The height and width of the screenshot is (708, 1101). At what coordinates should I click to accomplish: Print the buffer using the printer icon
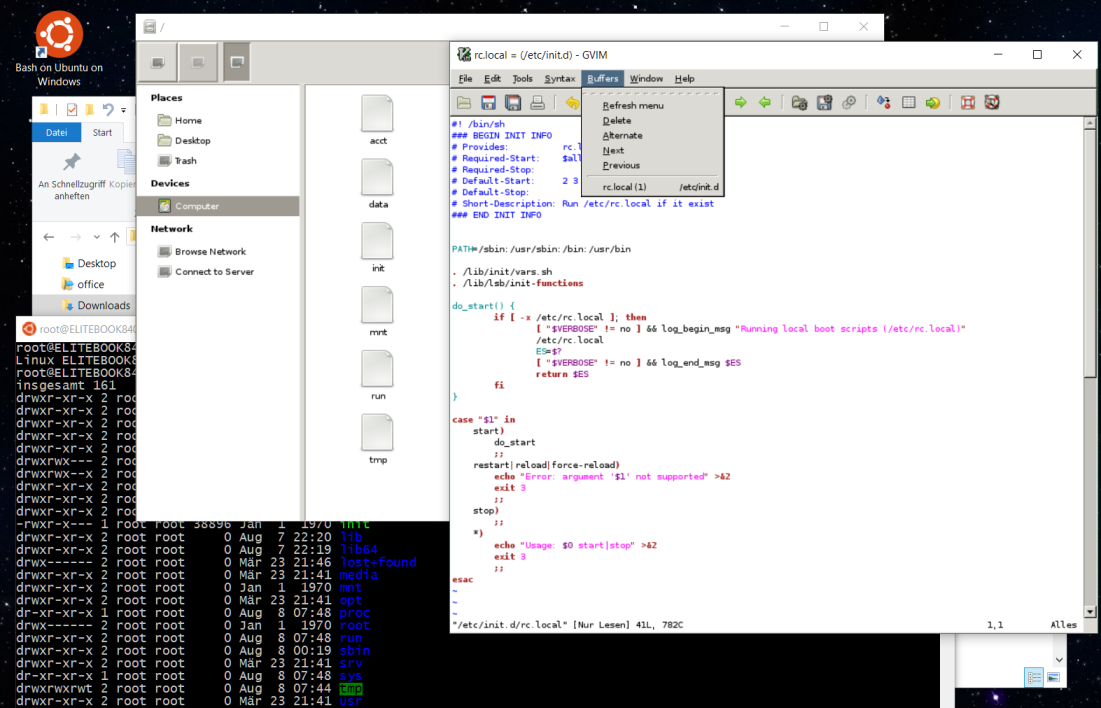(538, 102)
